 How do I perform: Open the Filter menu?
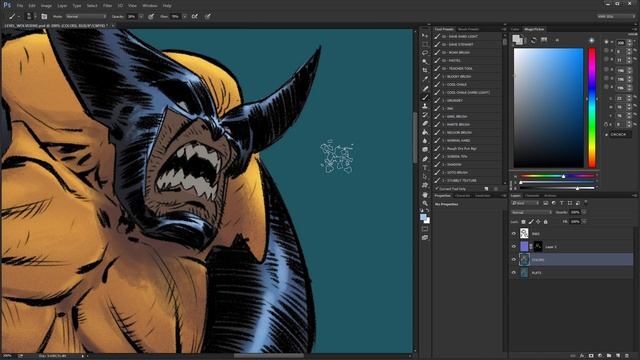point(107,6)
